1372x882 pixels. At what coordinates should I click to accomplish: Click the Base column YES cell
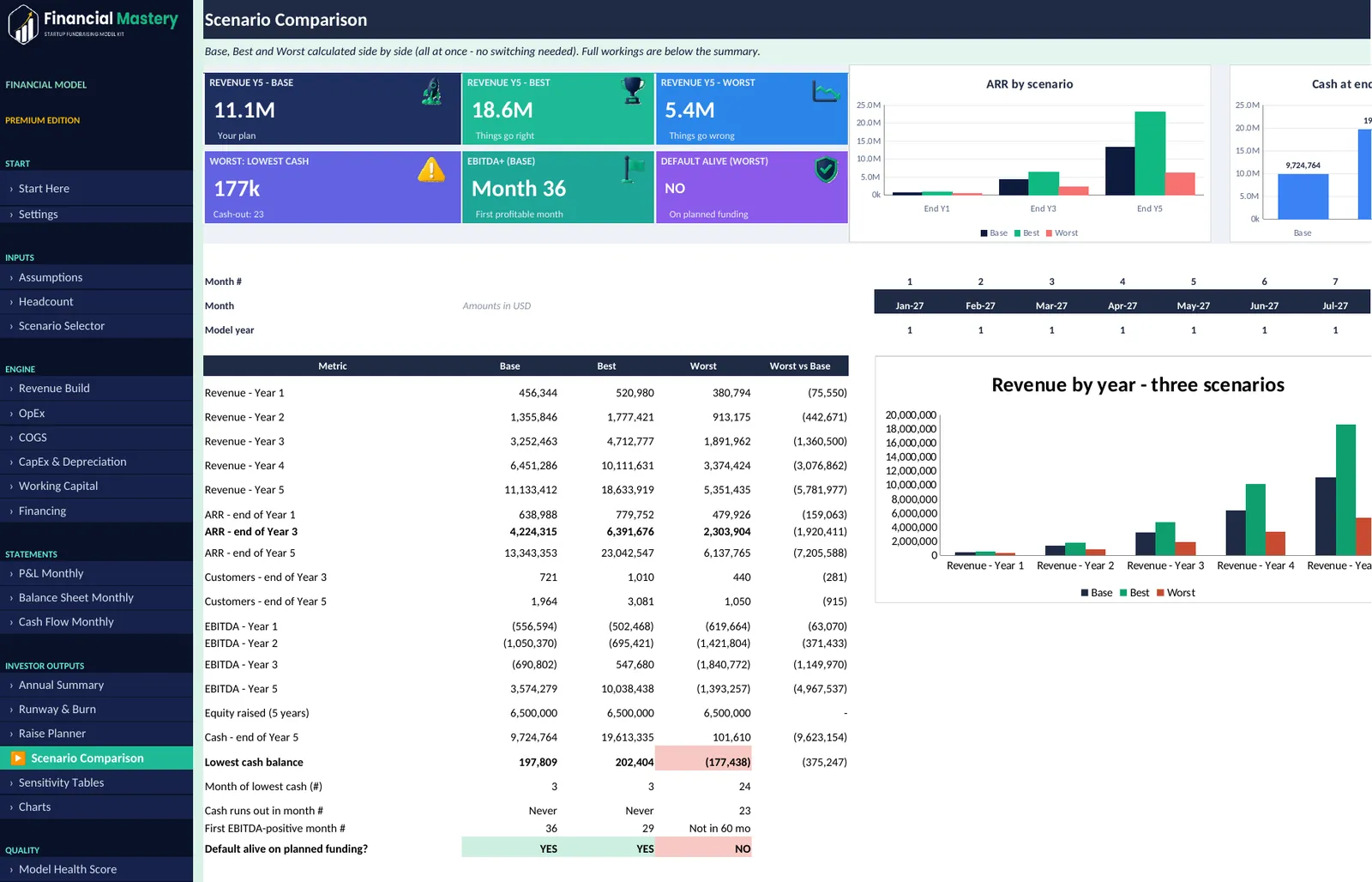point(510,849)
